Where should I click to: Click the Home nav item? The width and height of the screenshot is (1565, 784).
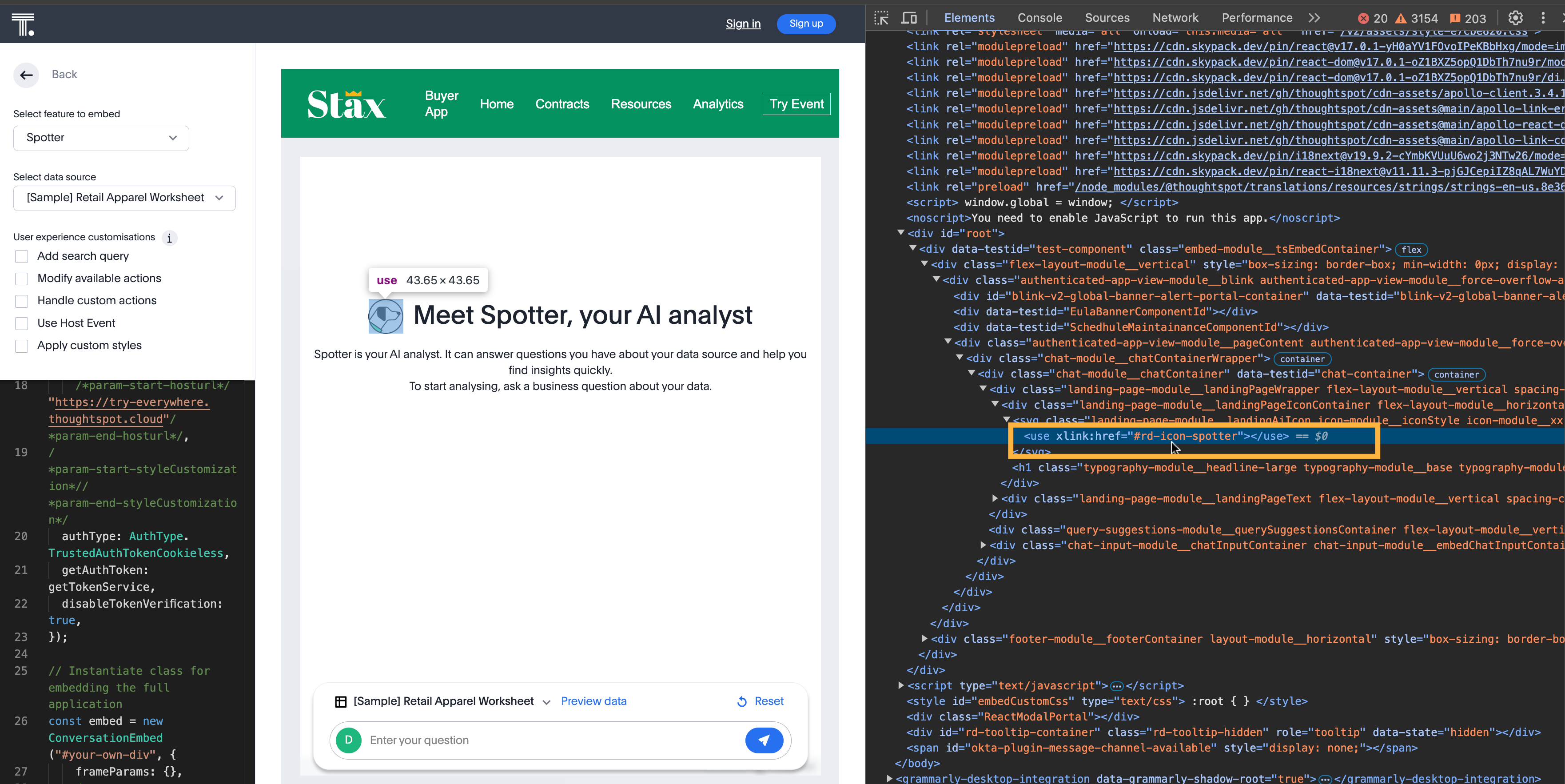click(x=496, y=104)
